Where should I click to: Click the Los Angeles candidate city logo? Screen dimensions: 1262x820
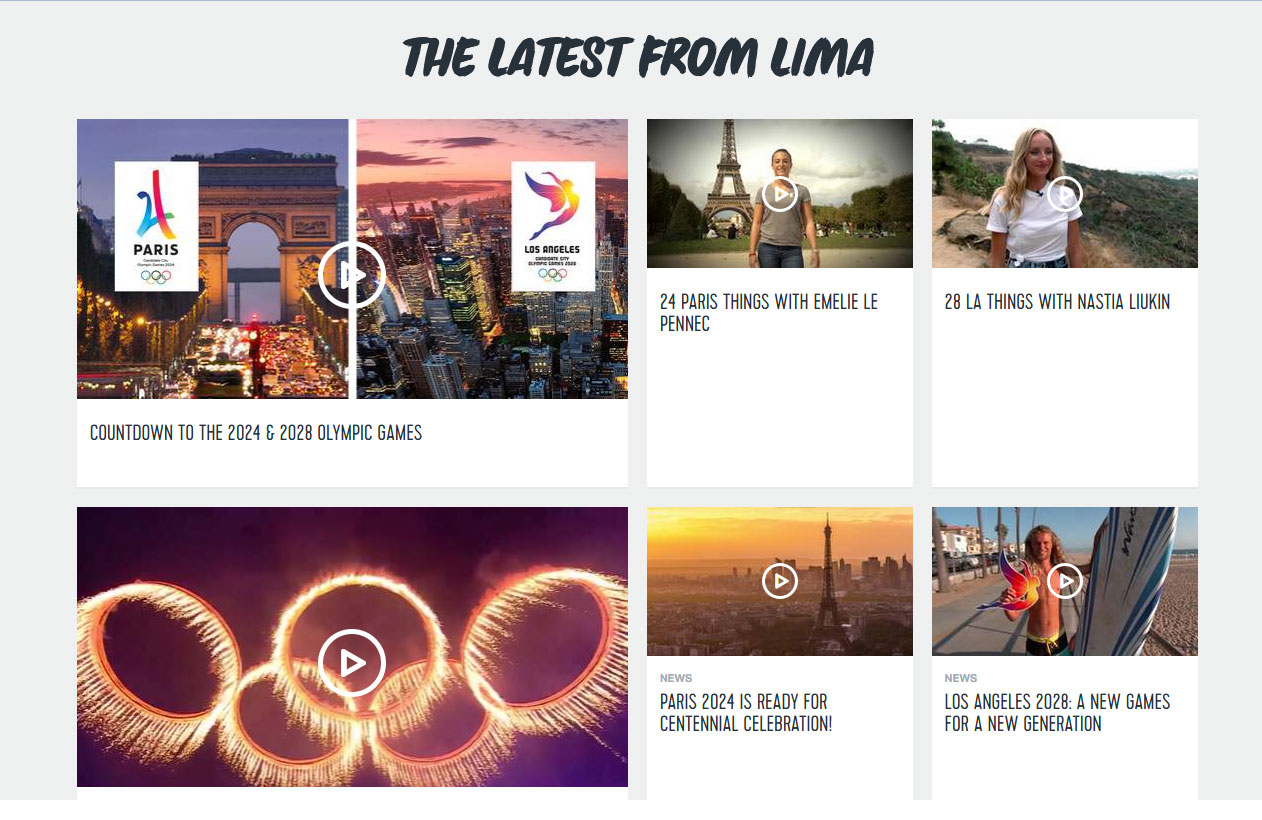(553, 226)
